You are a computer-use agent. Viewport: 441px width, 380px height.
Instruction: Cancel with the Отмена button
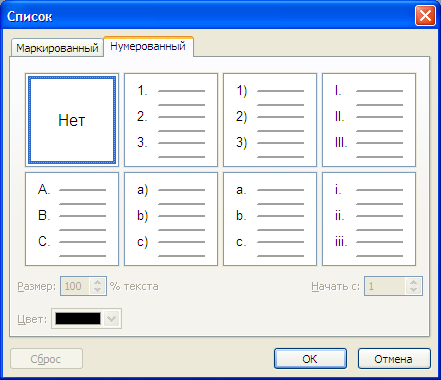pos(394,359)
